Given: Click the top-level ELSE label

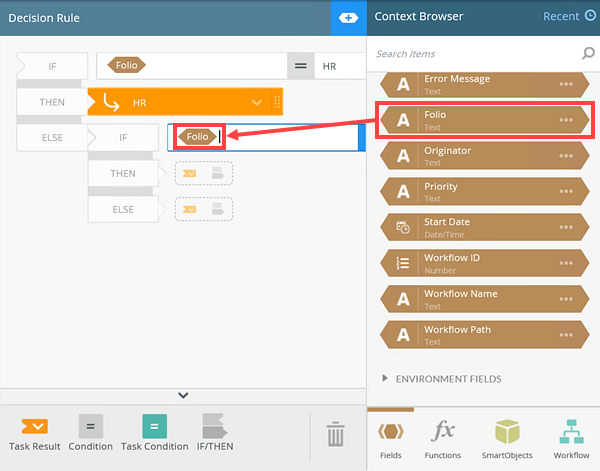Looking at the screenshot, I should 52,138.
